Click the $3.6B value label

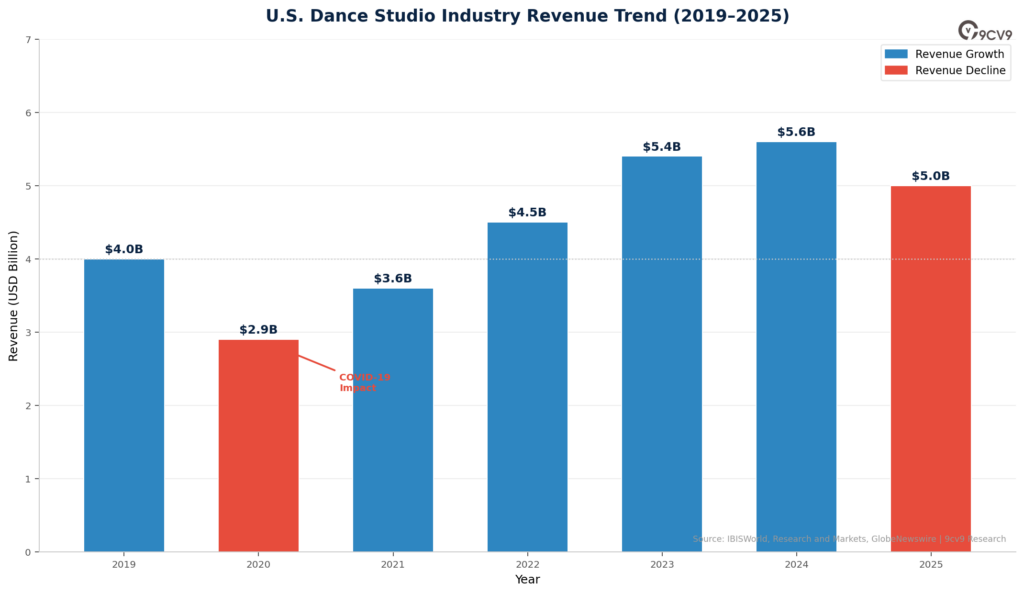point(393,279)
